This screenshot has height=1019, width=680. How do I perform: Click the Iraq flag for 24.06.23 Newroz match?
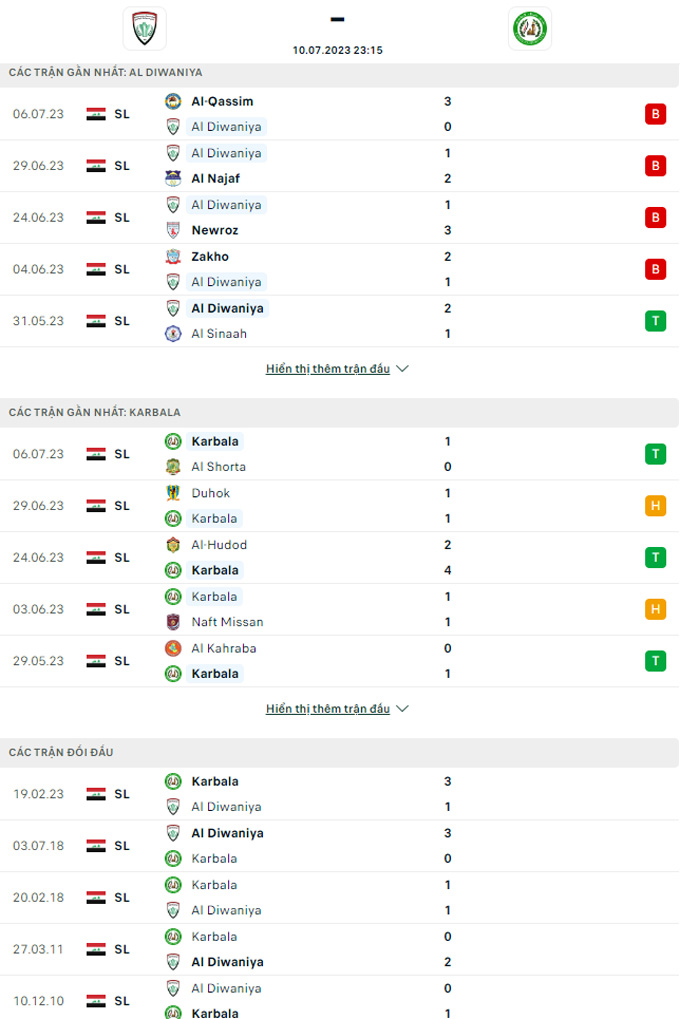[96, 217]
